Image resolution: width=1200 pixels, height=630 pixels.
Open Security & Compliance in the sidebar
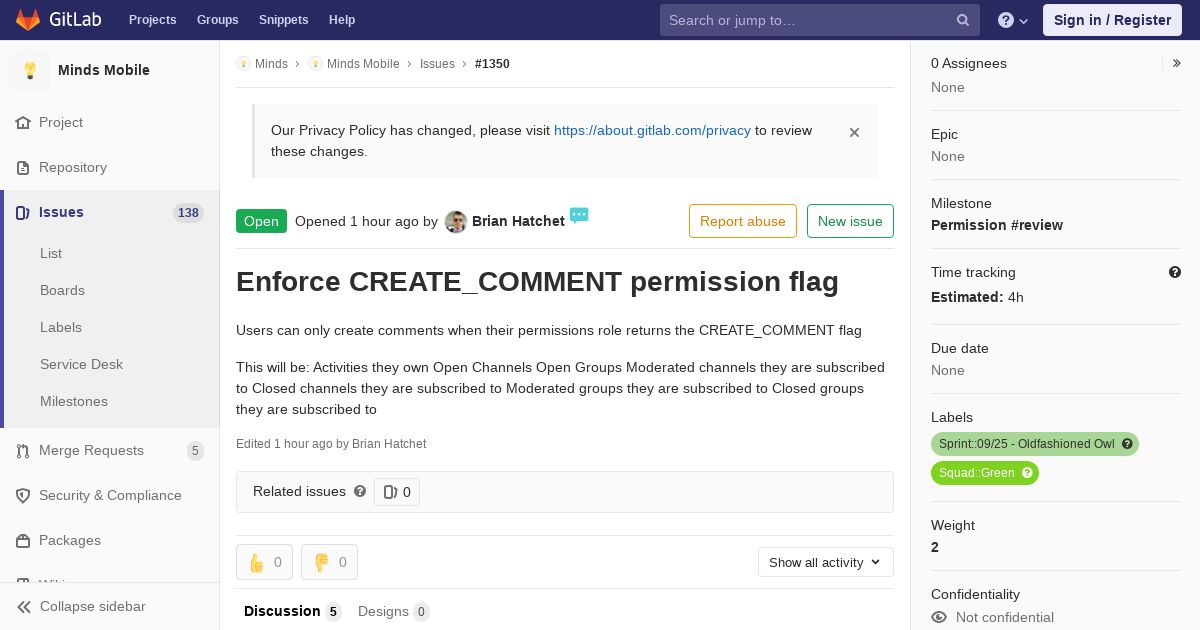(110, 495)
